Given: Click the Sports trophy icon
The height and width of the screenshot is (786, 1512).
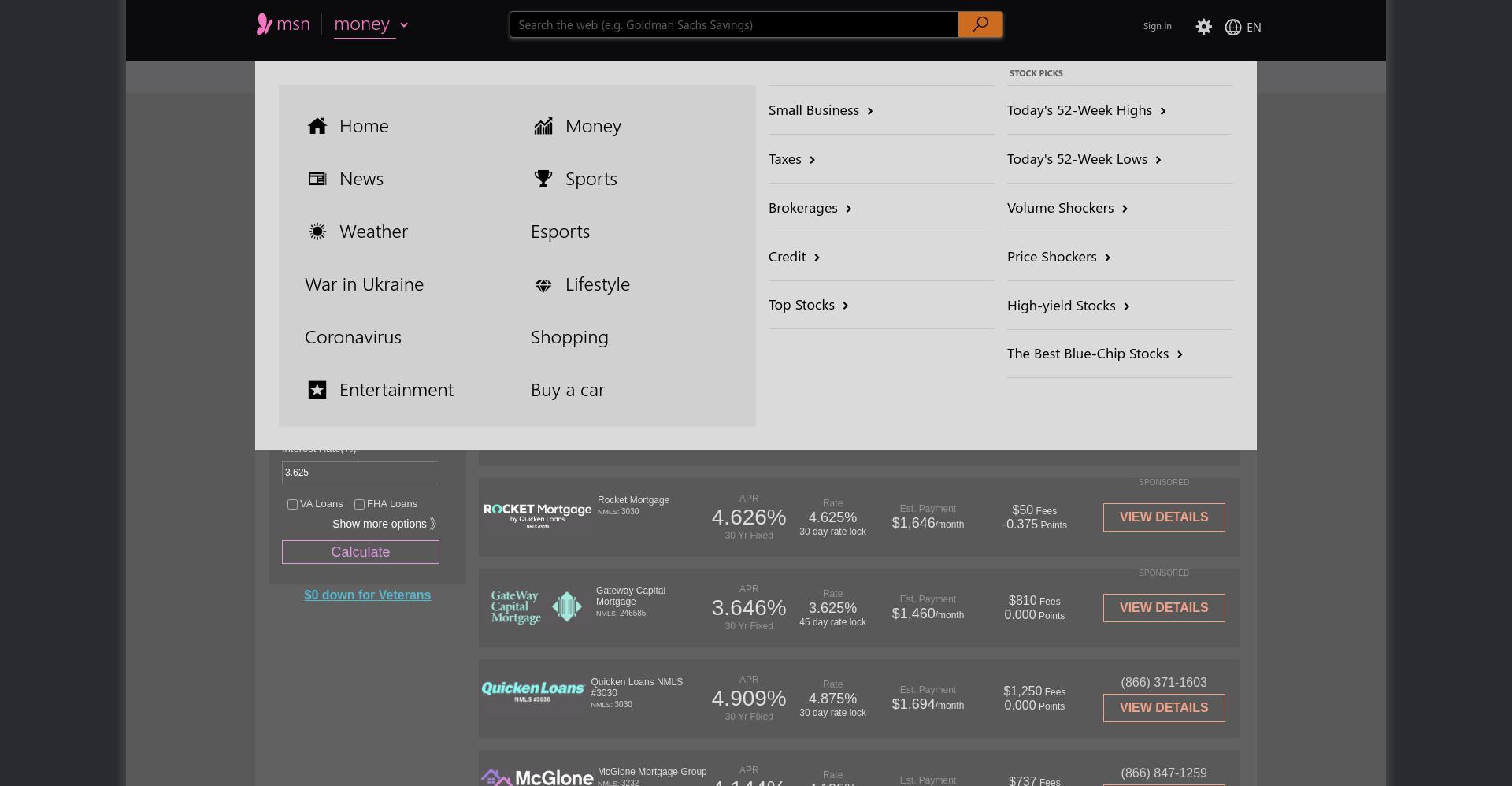Looking at the screenshot, I should [x=543, y=179].
